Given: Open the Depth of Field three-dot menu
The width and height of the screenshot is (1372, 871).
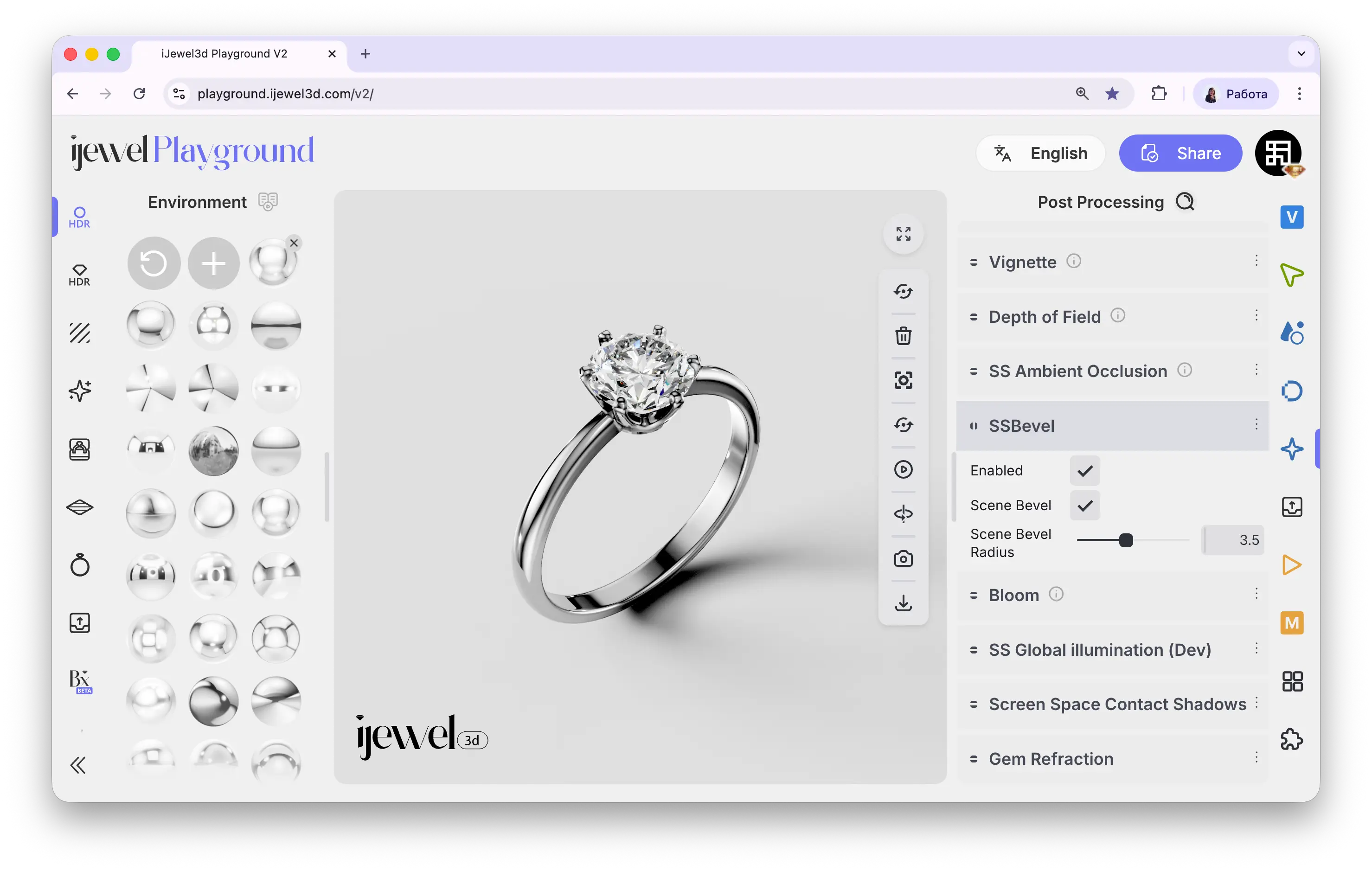Looking at the screenshot, I should tap(1256, 315).
